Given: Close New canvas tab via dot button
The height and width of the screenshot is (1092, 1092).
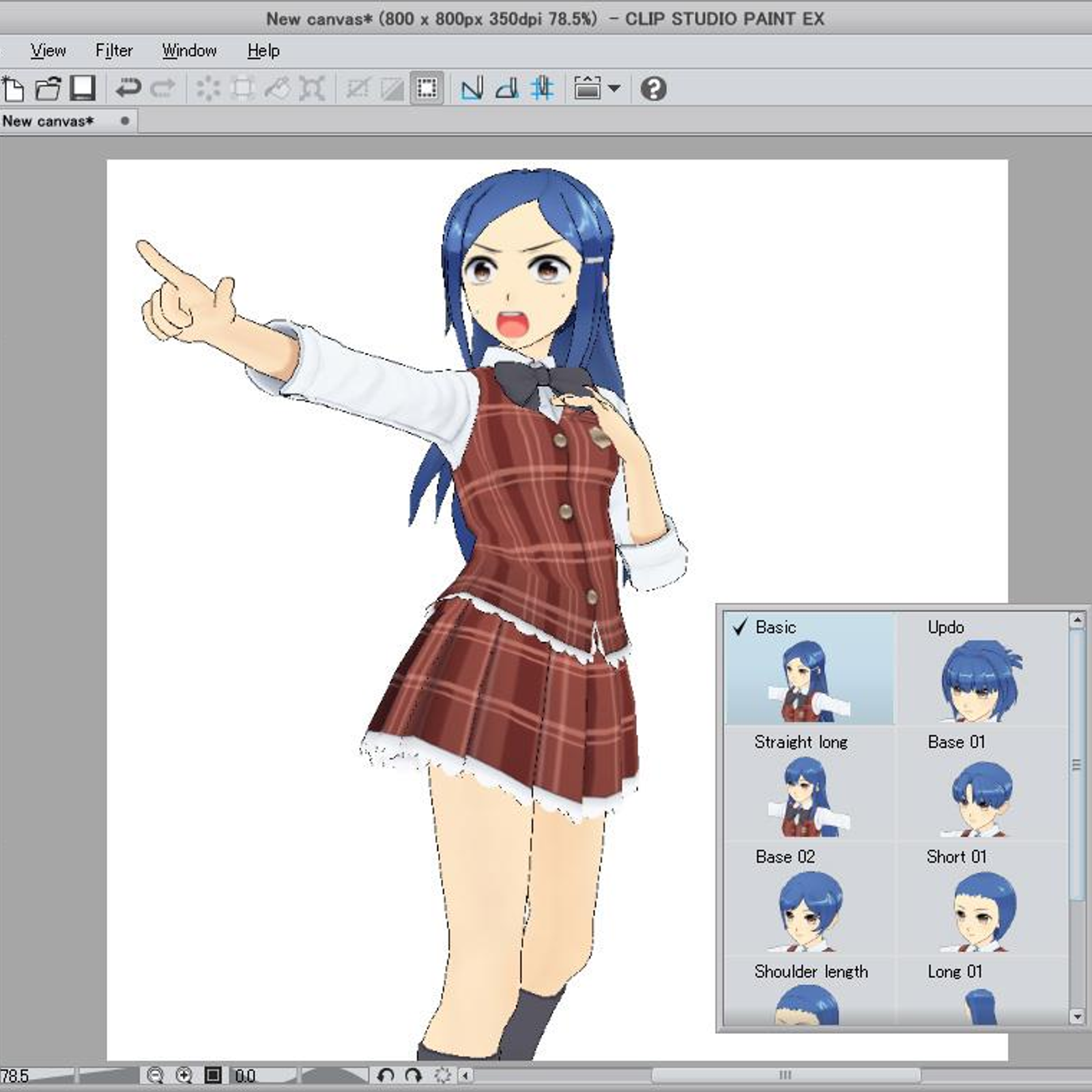Looking at the screenshot, I should [124, 121].
